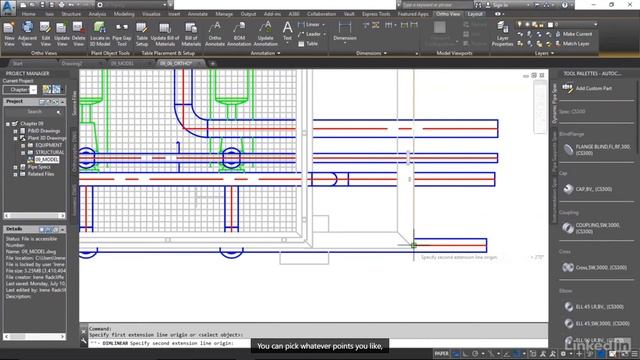Choose the Leader annotation tool
The height and width of the screenshot is (360, 640).
coord(312,34)
